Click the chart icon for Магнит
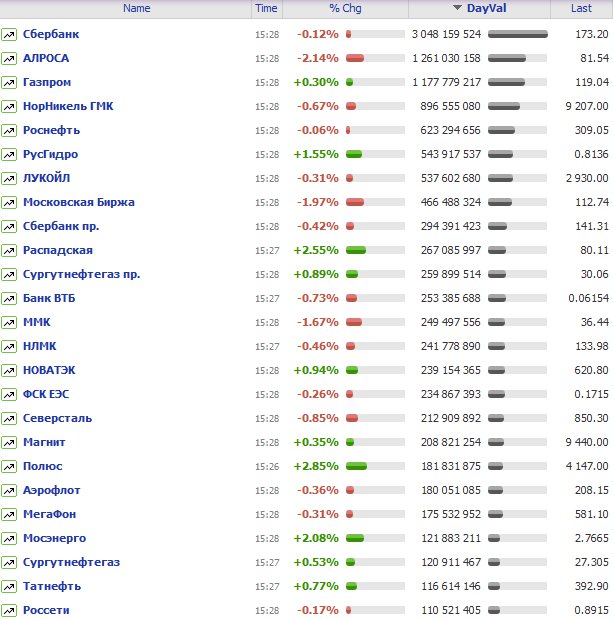Image resolution: width=613 pixels, height=620 pixels. [9, 442]
